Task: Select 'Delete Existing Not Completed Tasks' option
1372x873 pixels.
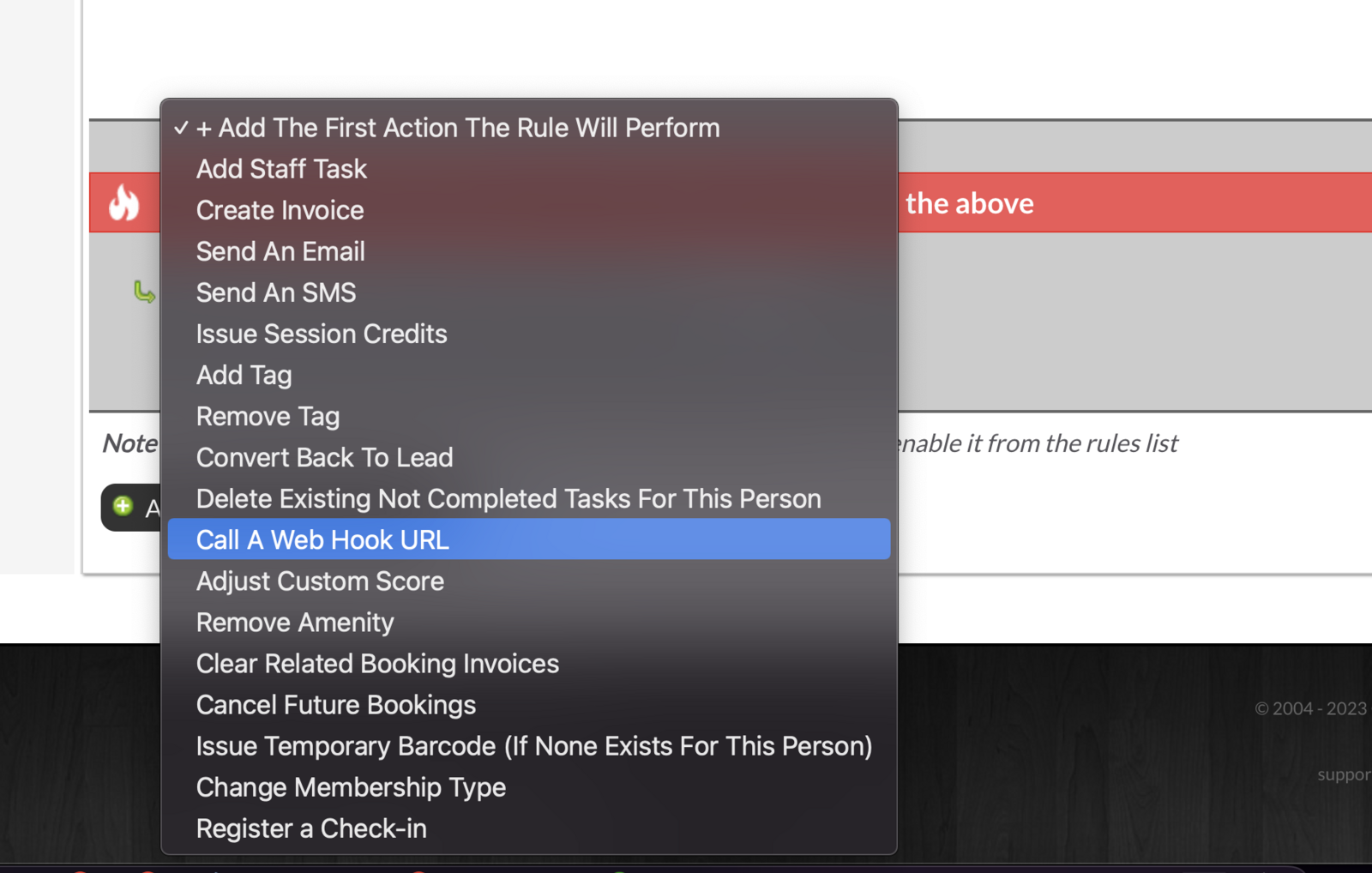Action: (508, 498)
